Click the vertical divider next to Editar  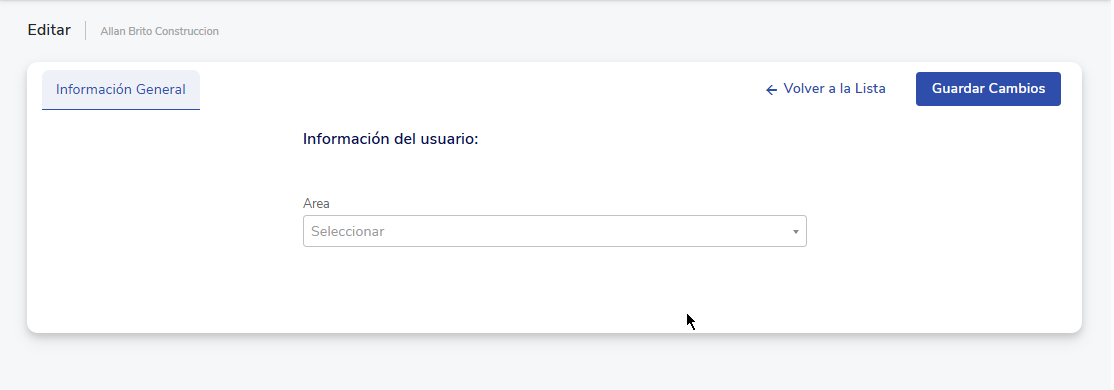point(85,31)
